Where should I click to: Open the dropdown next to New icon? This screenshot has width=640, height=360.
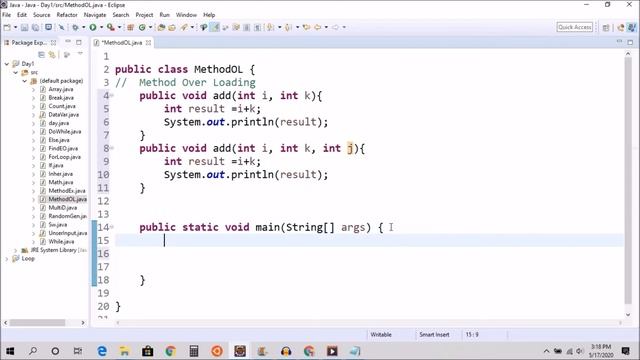point(16,27)
